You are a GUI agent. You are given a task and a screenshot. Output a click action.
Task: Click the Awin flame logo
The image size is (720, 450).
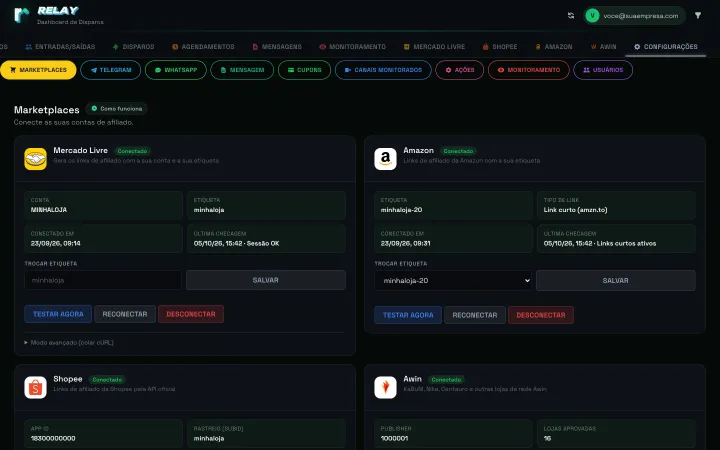click(x=385, y=388)
